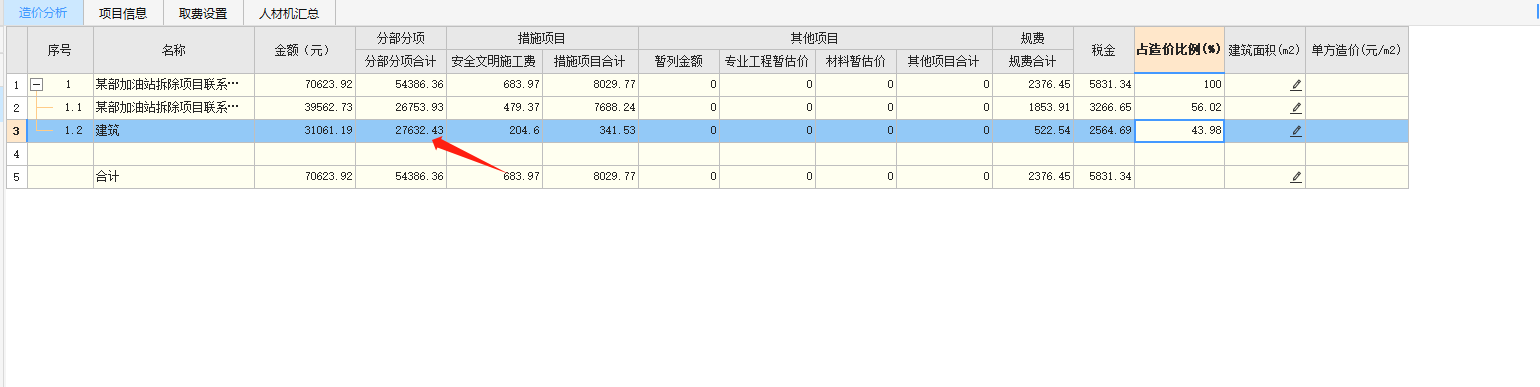Click the 安全文明施工费 sub-header
The image size is (1540, 387).
(x=494, y=62)
